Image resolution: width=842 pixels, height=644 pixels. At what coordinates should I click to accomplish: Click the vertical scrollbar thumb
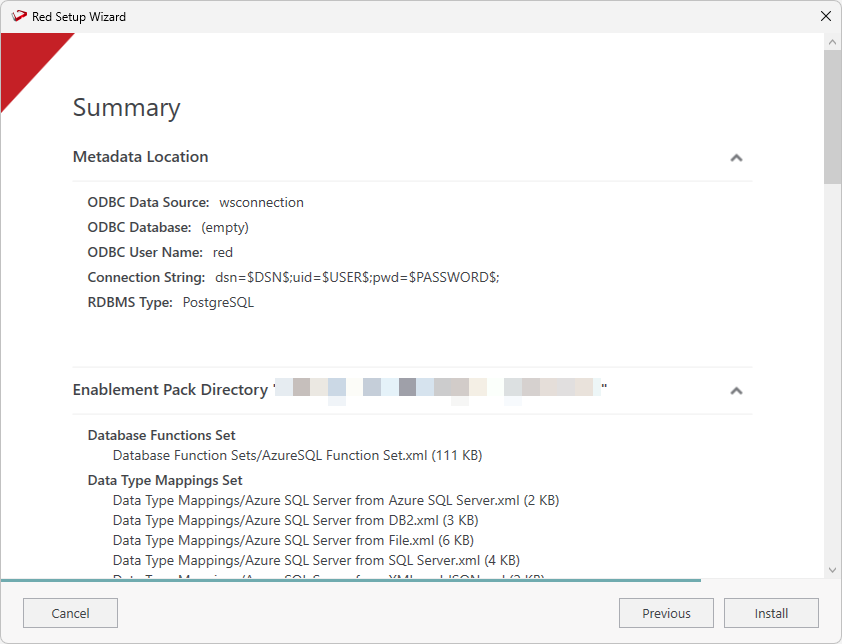[832, 116]
